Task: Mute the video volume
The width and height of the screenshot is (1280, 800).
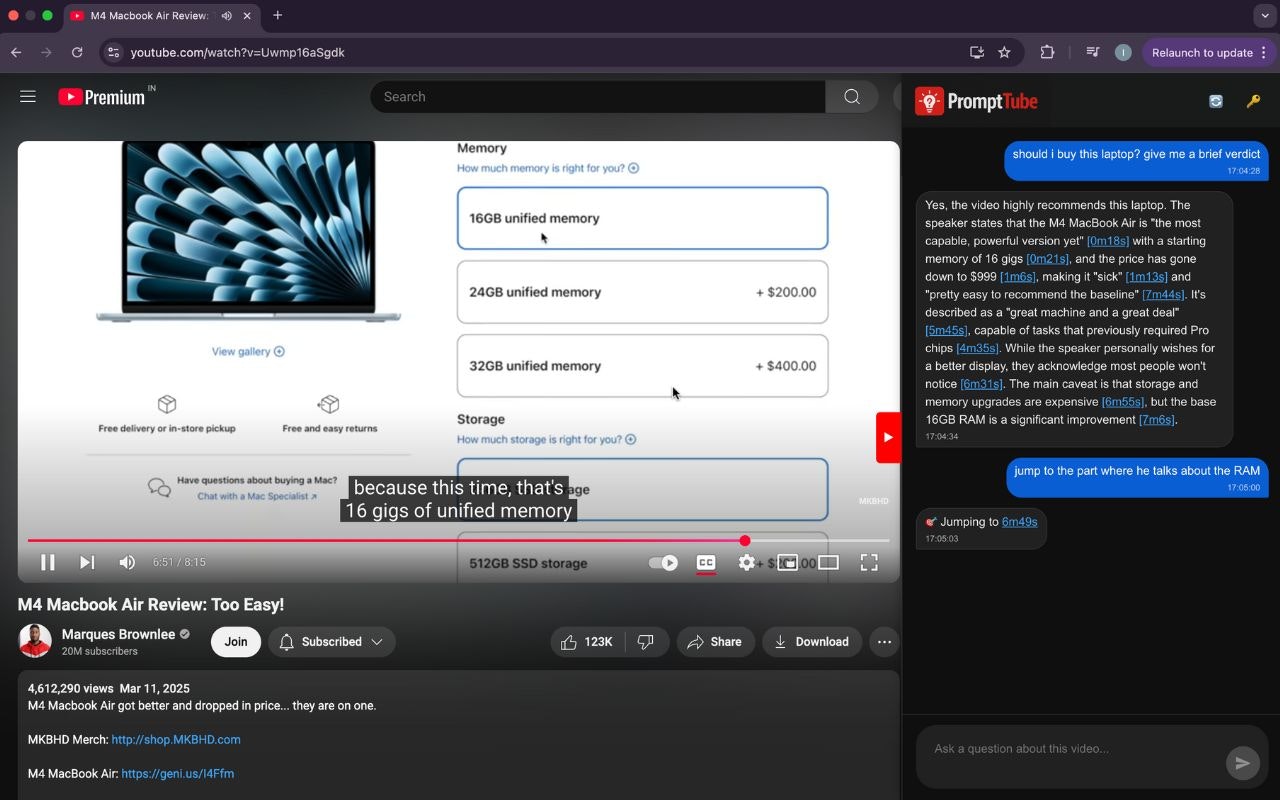Action: [x=127, y=562]
